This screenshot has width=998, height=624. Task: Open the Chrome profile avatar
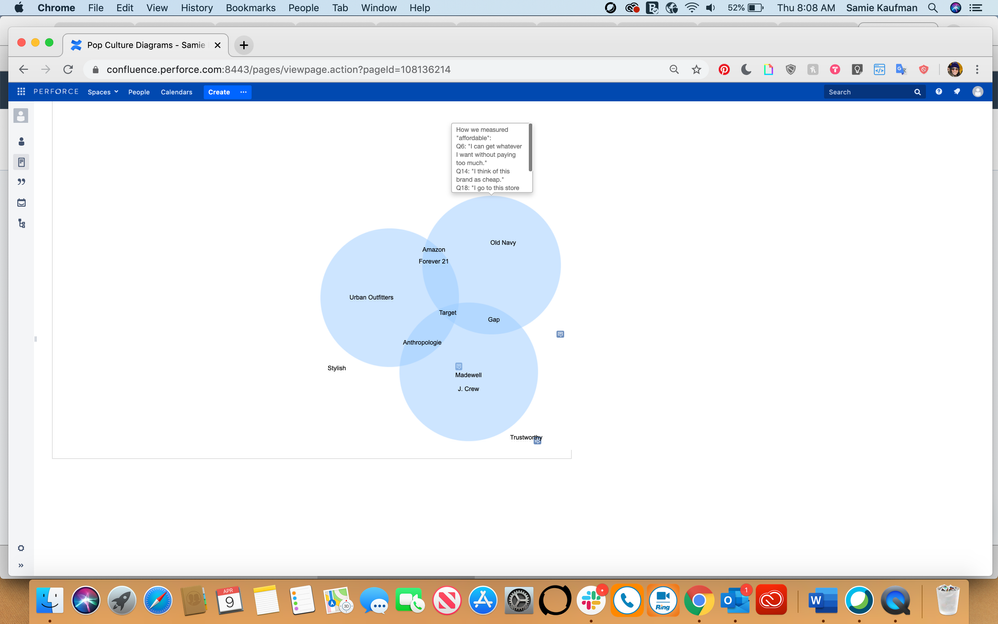click(x=955, y=69)
